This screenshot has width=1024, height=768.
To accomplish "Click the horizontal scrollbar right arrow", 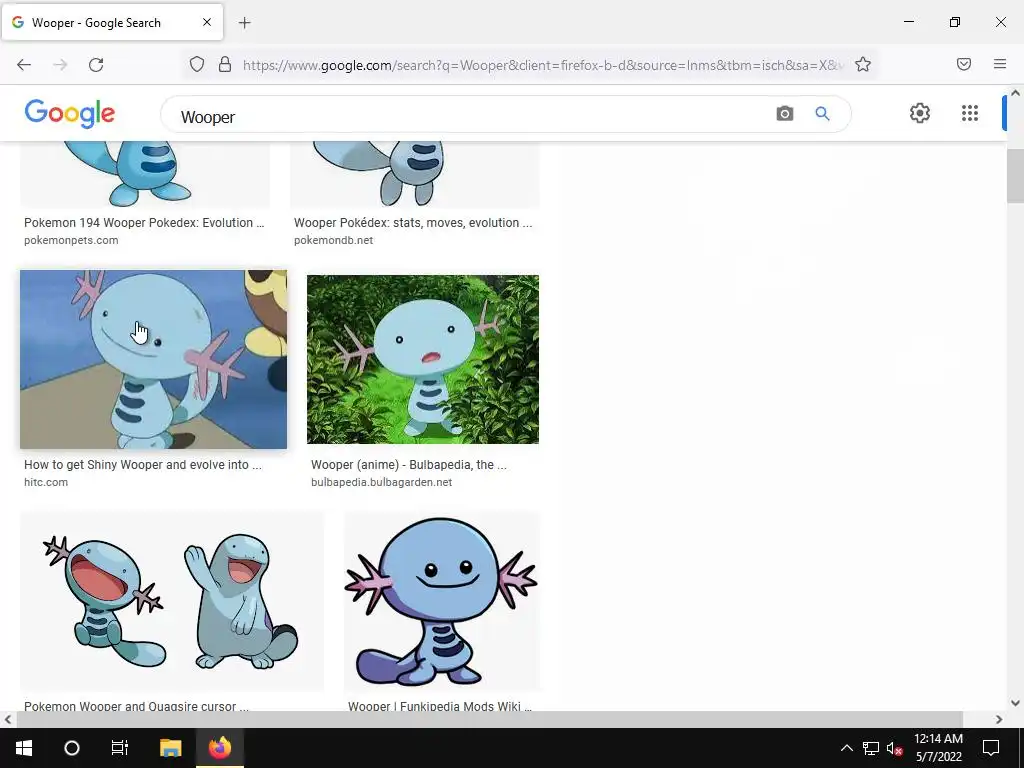I will [999, 719].
